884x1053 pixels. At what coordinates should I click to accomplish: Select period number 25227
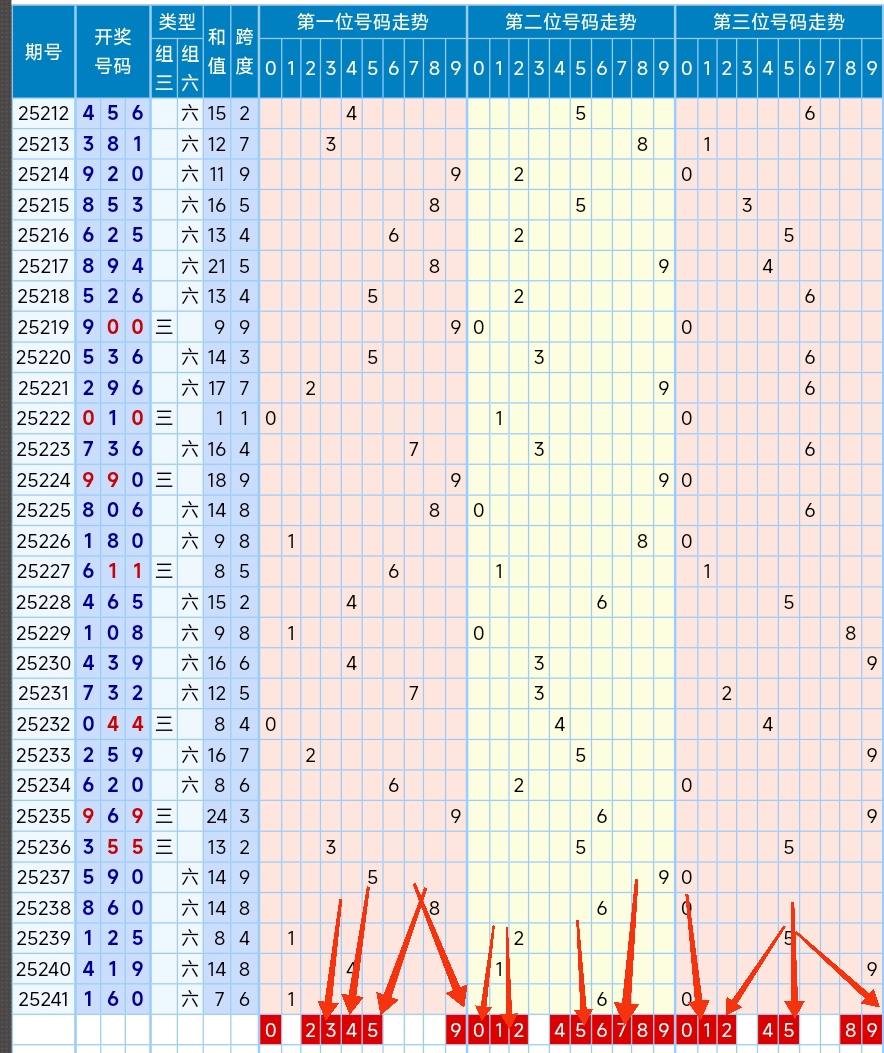[44, 571]
